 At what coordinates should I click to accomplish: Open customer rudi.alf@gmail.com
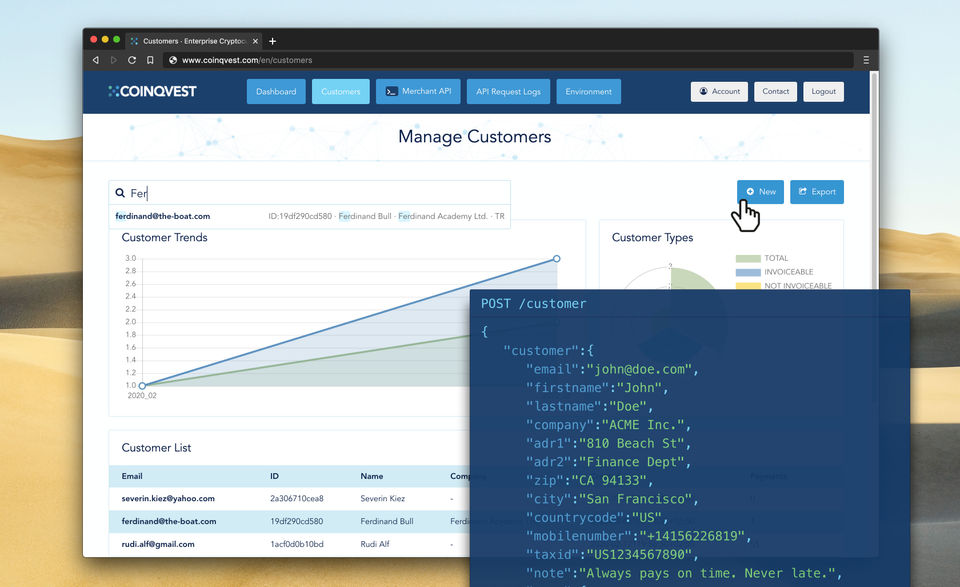click(x=158, y=544)
